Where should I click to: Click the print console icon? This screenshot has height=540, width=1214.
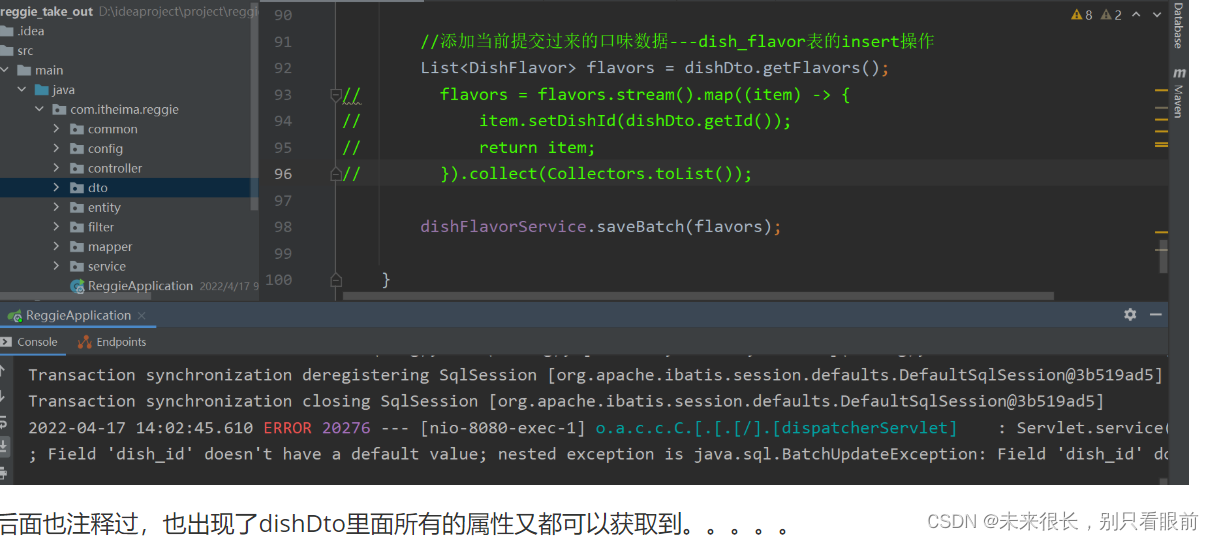tap(4, 471)
